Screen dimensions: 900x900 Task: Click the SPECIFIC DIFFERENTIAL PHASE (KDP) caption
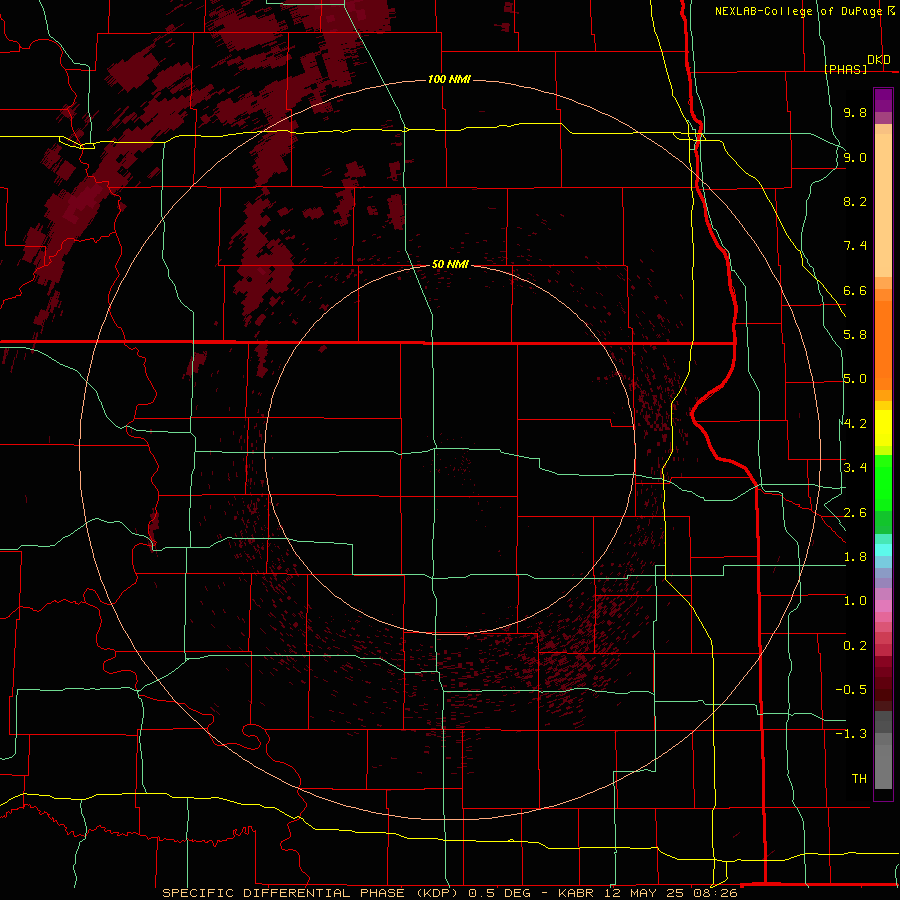[310, 893]
